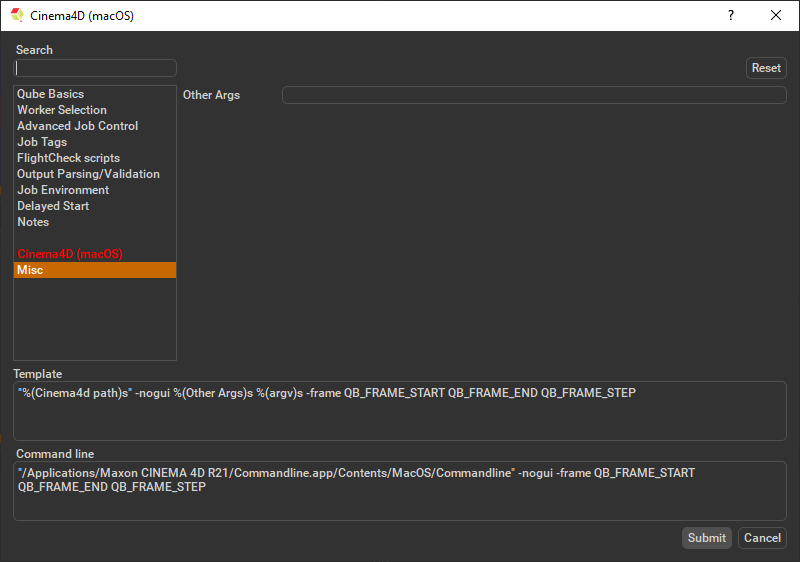Select Job Tags in the list
800x562 pixels.
pyautogui.click(x=42, y=142)
